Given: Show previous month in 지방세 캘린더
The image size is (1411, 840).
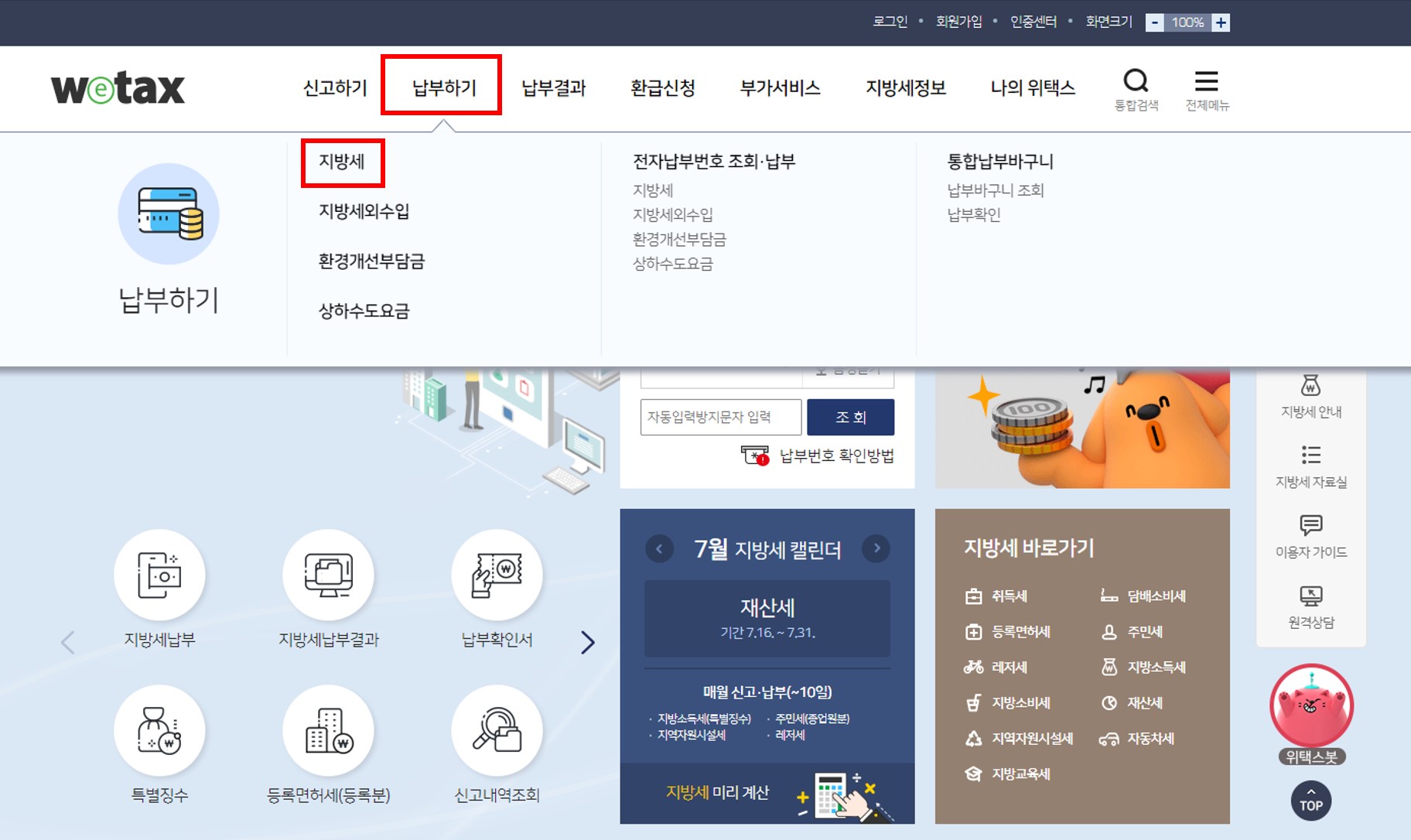Looking at the screenshot, I should (659, 548).
